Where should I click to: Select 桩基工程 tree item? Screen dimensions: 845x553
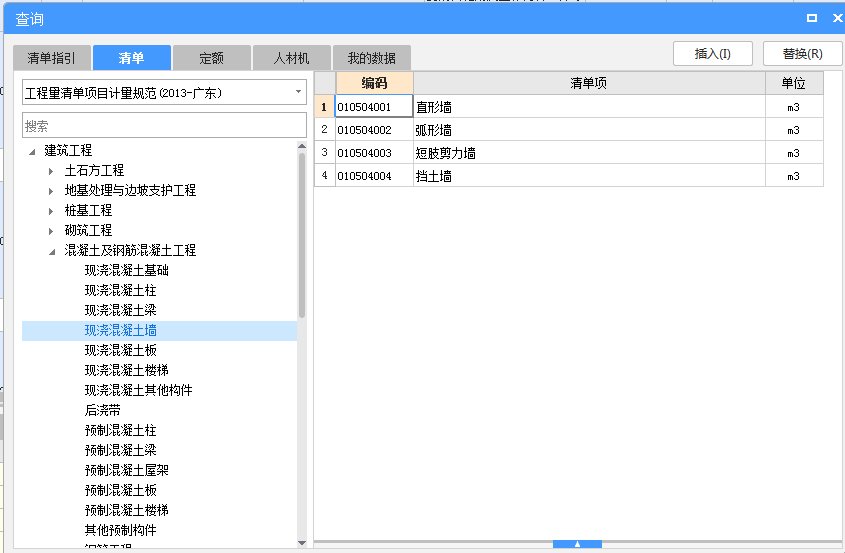(x=88, y=210)
